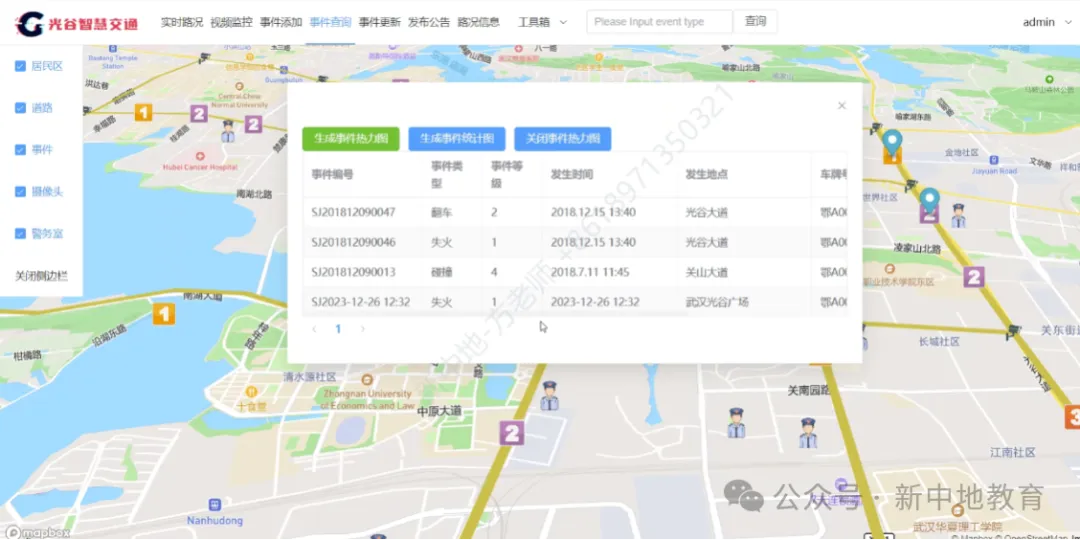Click the 生成事件统计图 button
The image size is (1080, 540).
coord(457,138)
